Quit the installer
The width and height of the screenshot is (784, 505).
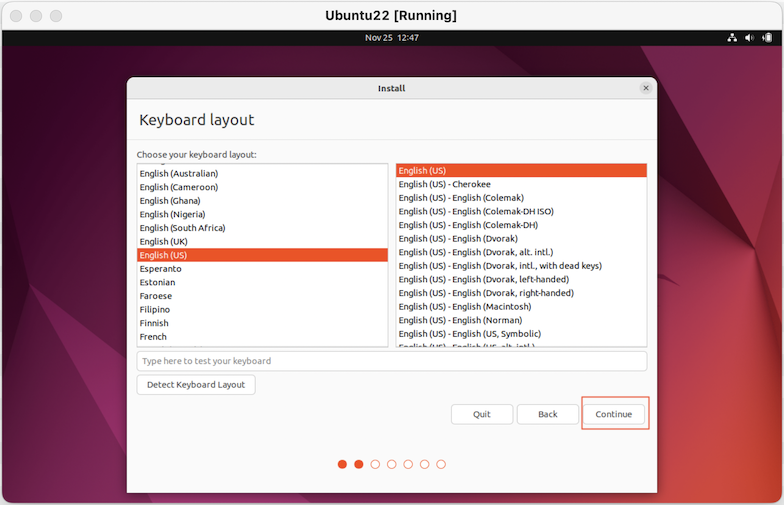click(482, 414)
